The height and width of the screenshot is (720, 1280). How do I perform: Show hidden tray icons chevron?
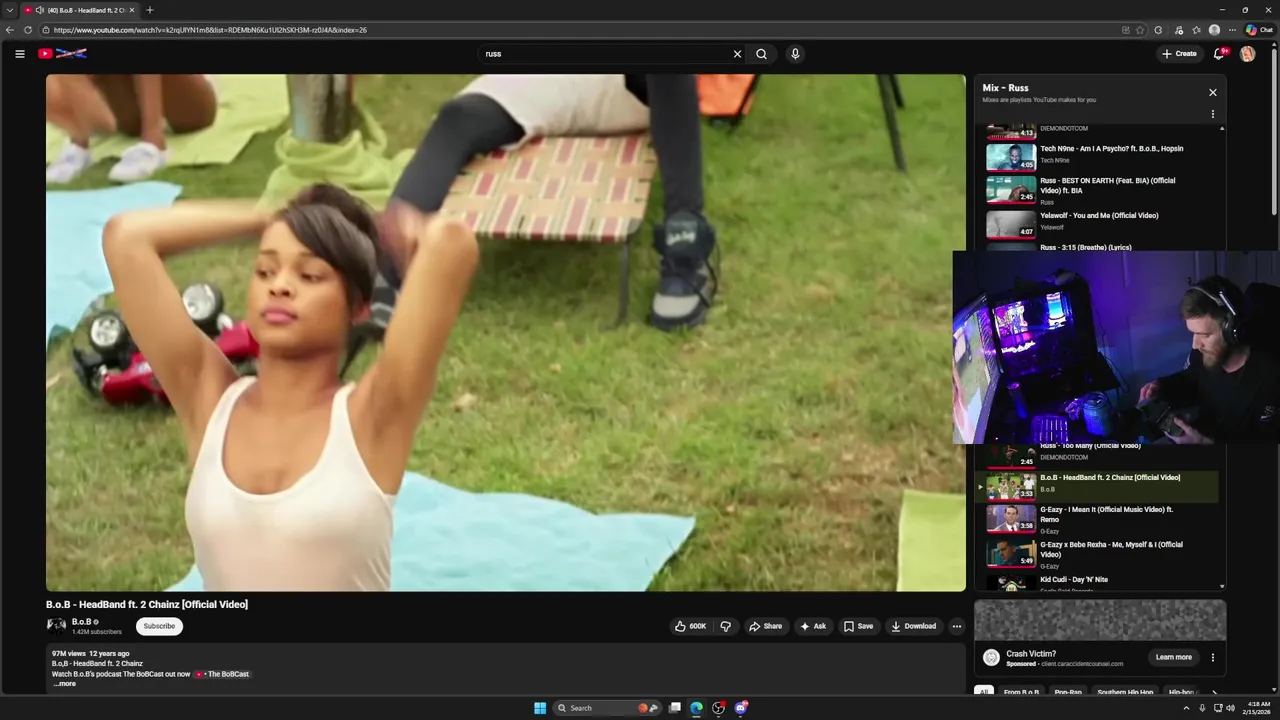coord(1185,708)
